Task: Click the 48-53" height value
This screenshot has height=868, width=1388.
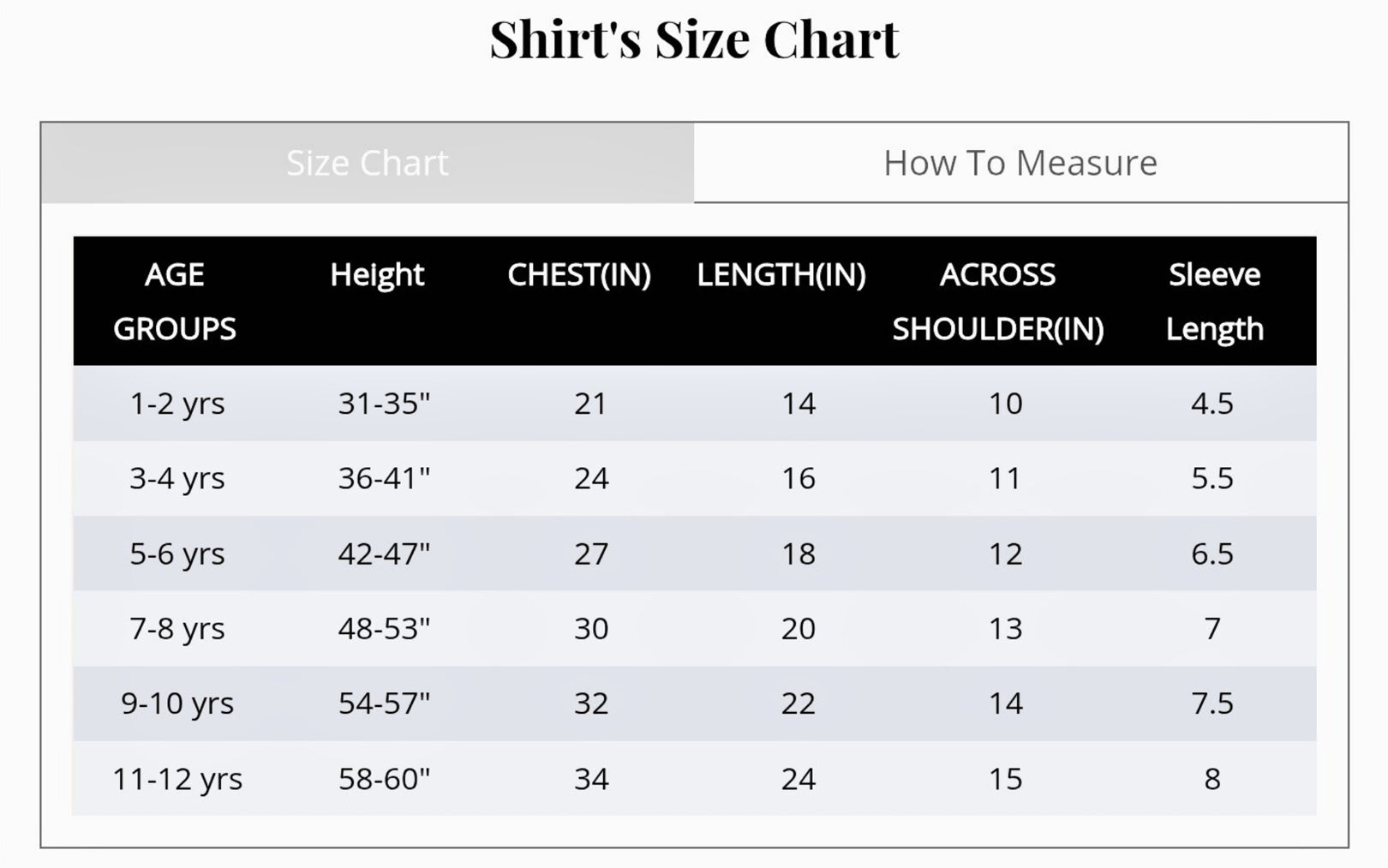Action: tap(384, 628)
